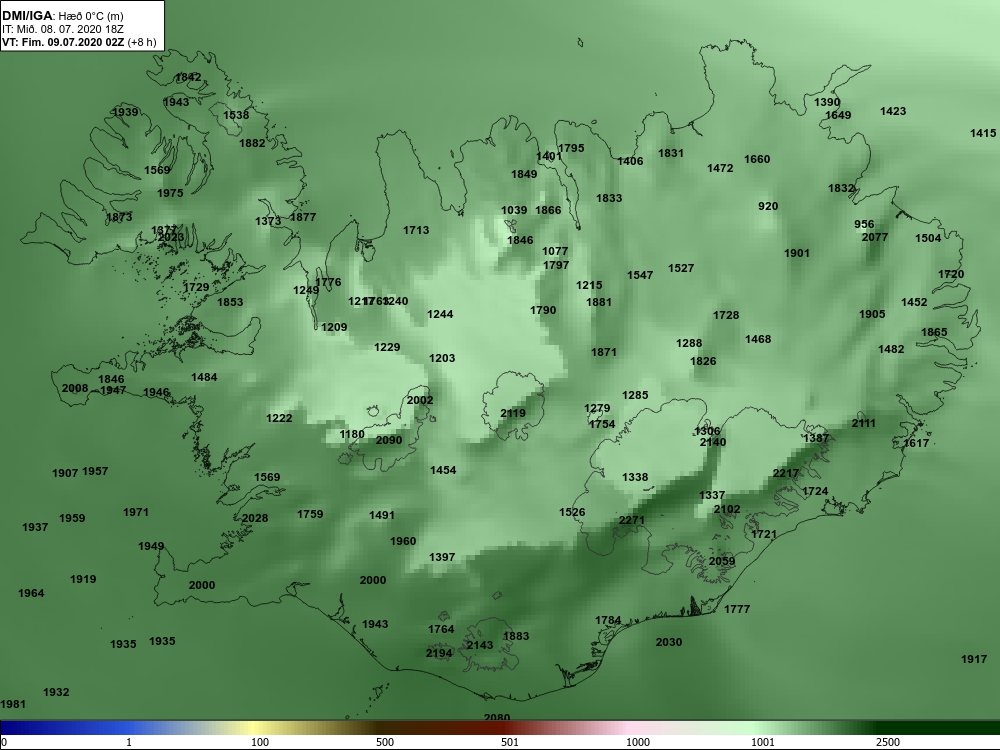Click the map value 1338
This screenshot has height=750, width=1000.
click(635, 476)
